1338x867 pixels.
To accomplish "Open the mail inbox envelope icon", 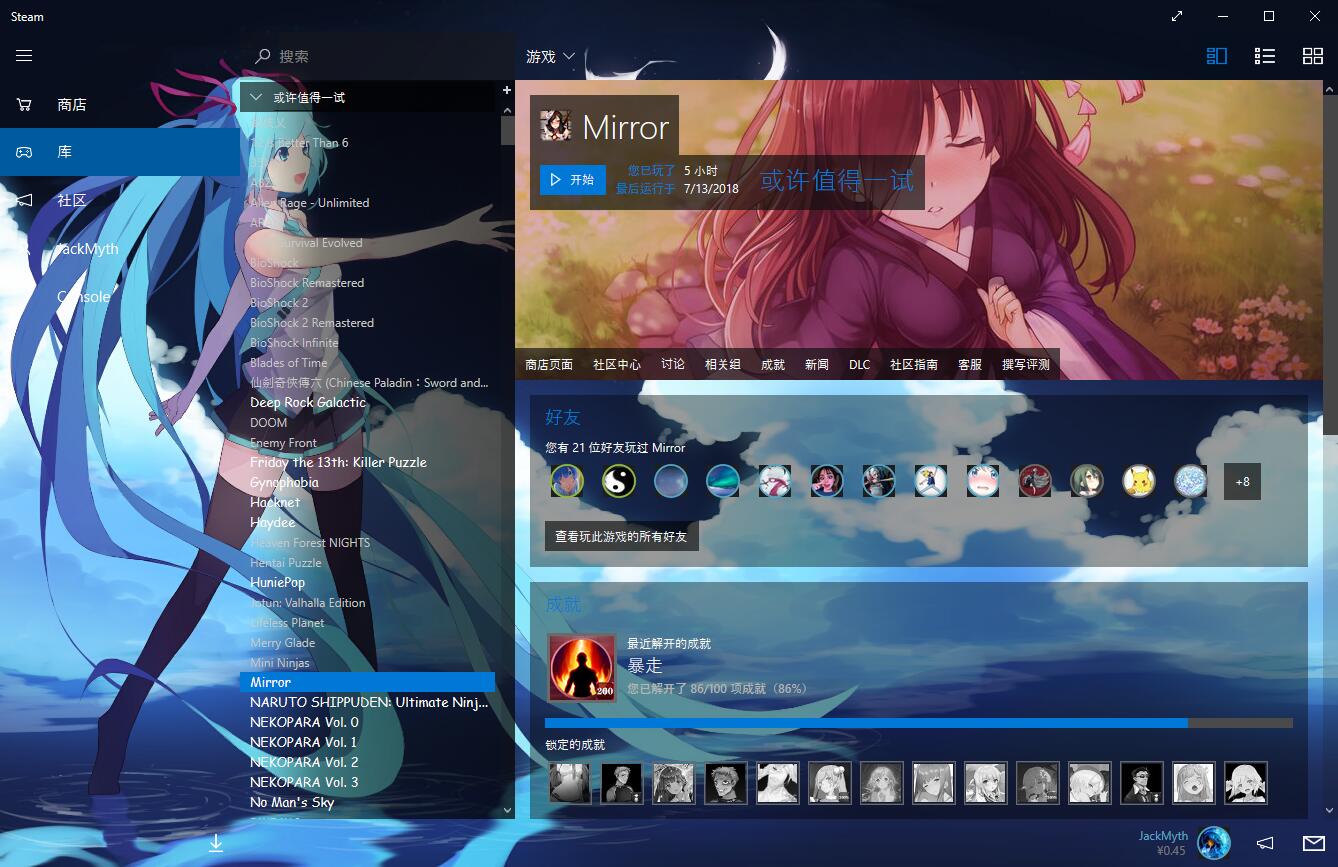I will pos(1313,843).
